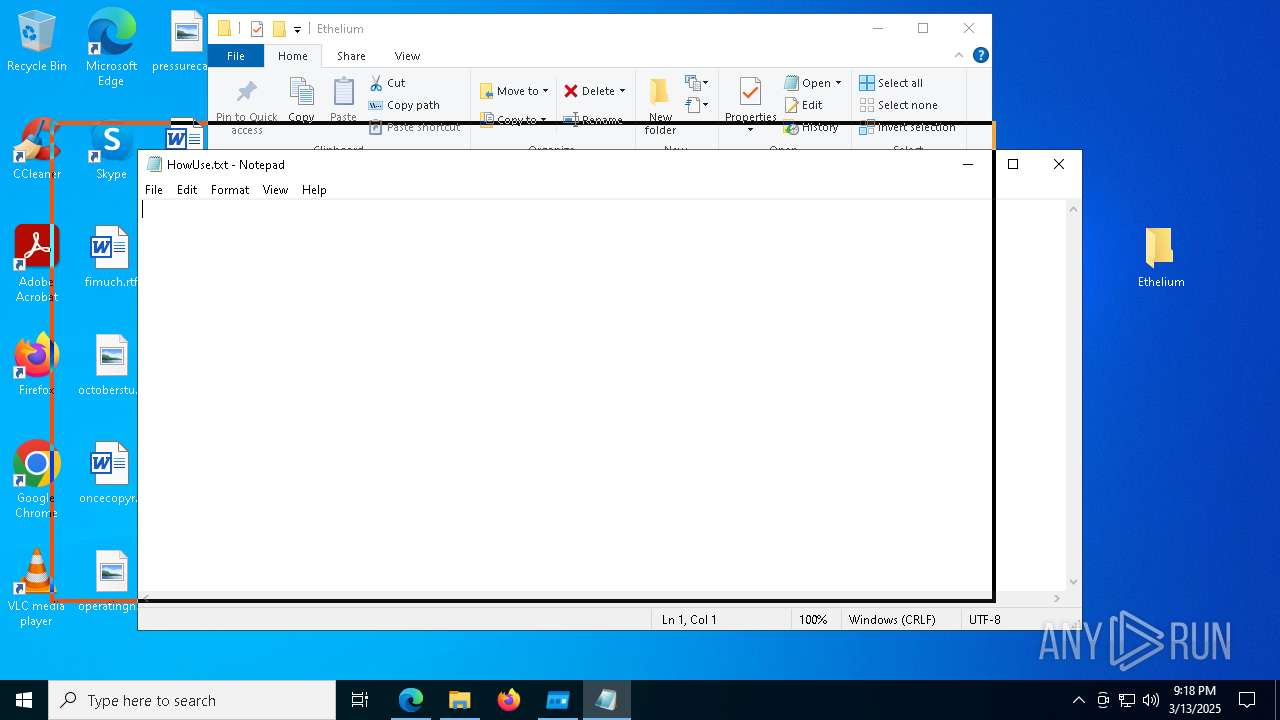Select the VLC media player desktop icon
The height and width of the screenshot is (720, 1280).
pos(36,588)
